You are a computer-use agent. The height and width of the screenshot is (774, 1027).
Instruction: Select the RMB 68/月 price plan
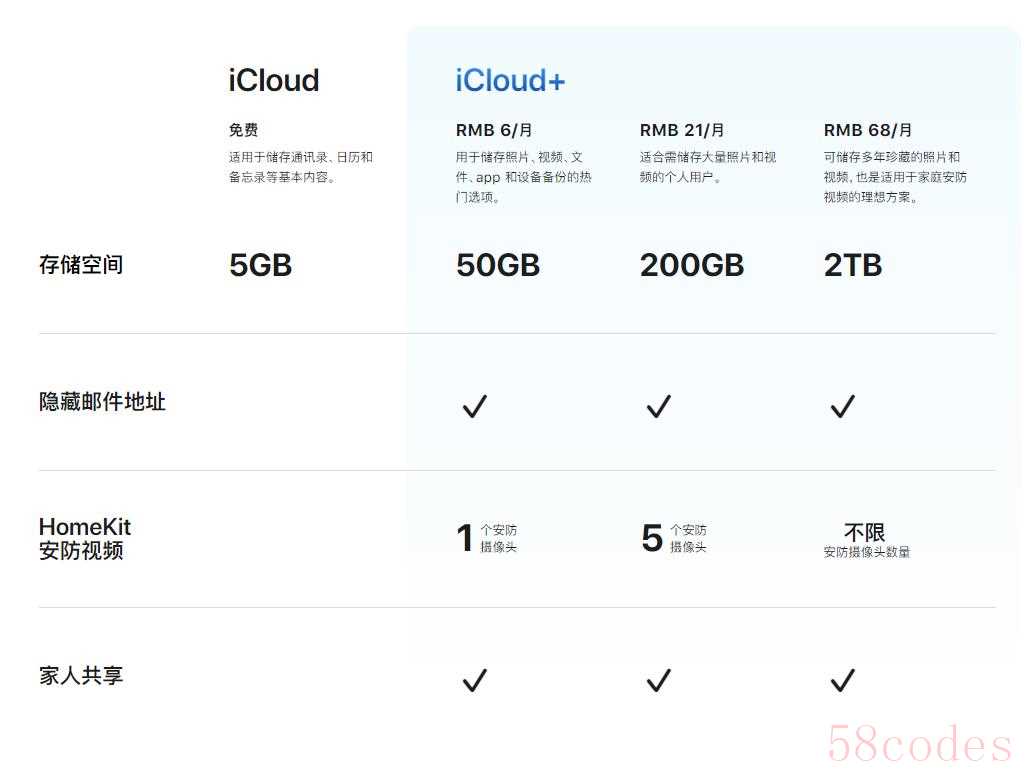click(x=868, y=130)
